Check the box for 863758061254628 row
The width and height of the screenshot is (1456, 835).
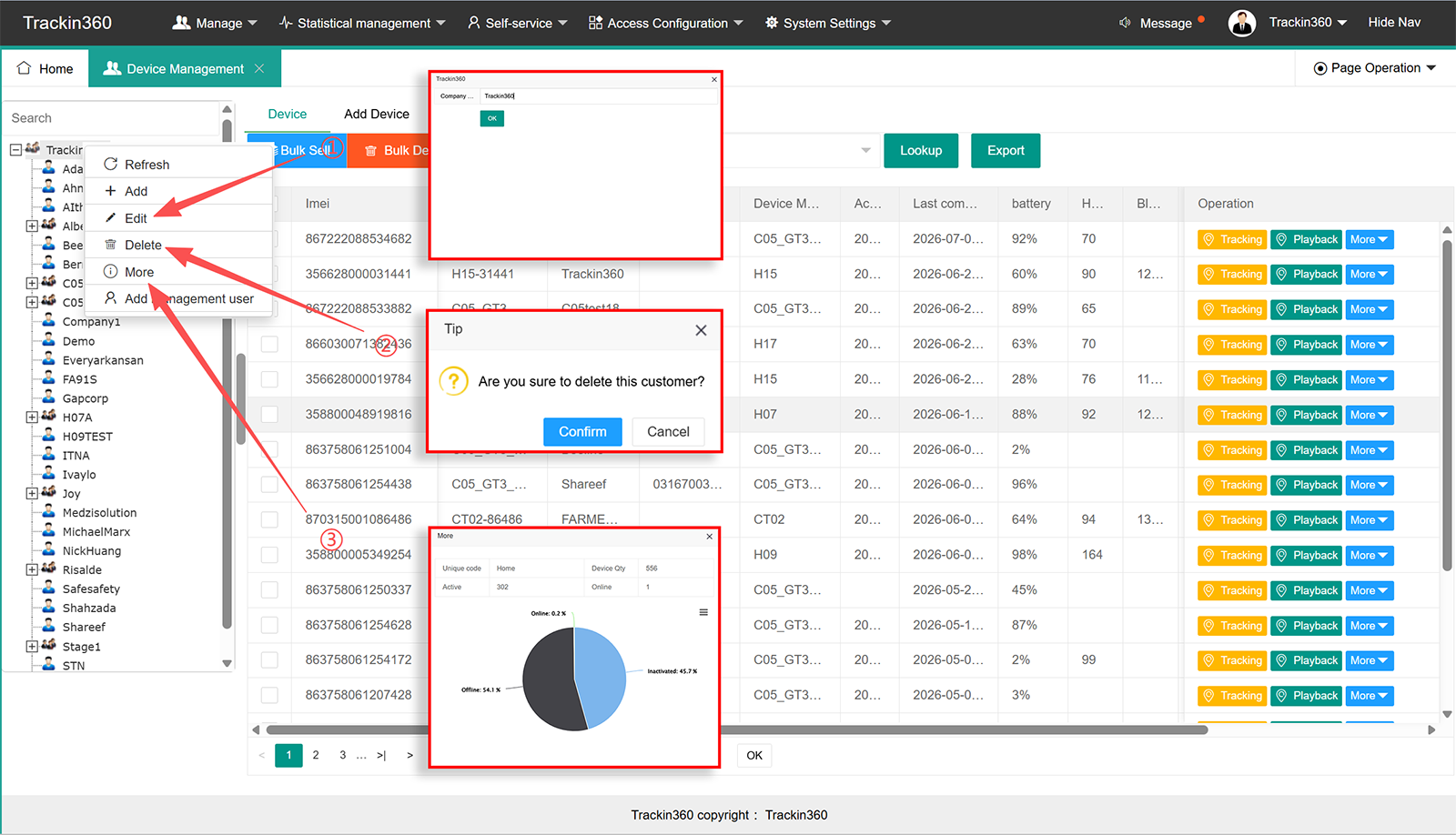[269, 625]
